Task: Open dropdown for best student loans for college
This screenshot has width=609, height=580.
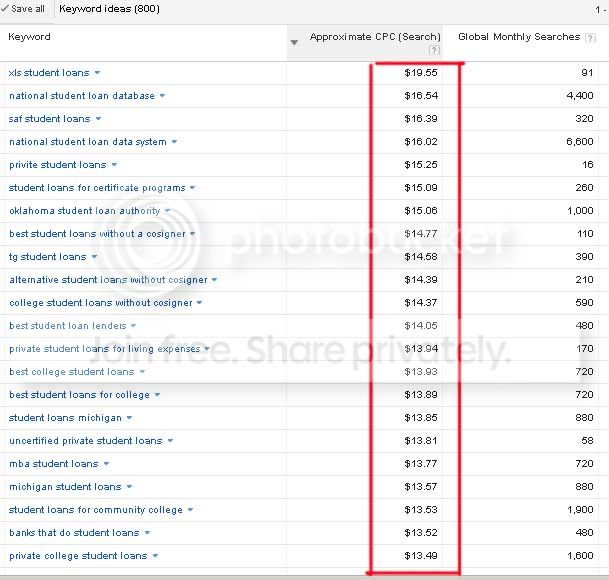Action: click(x=157, y=395)
